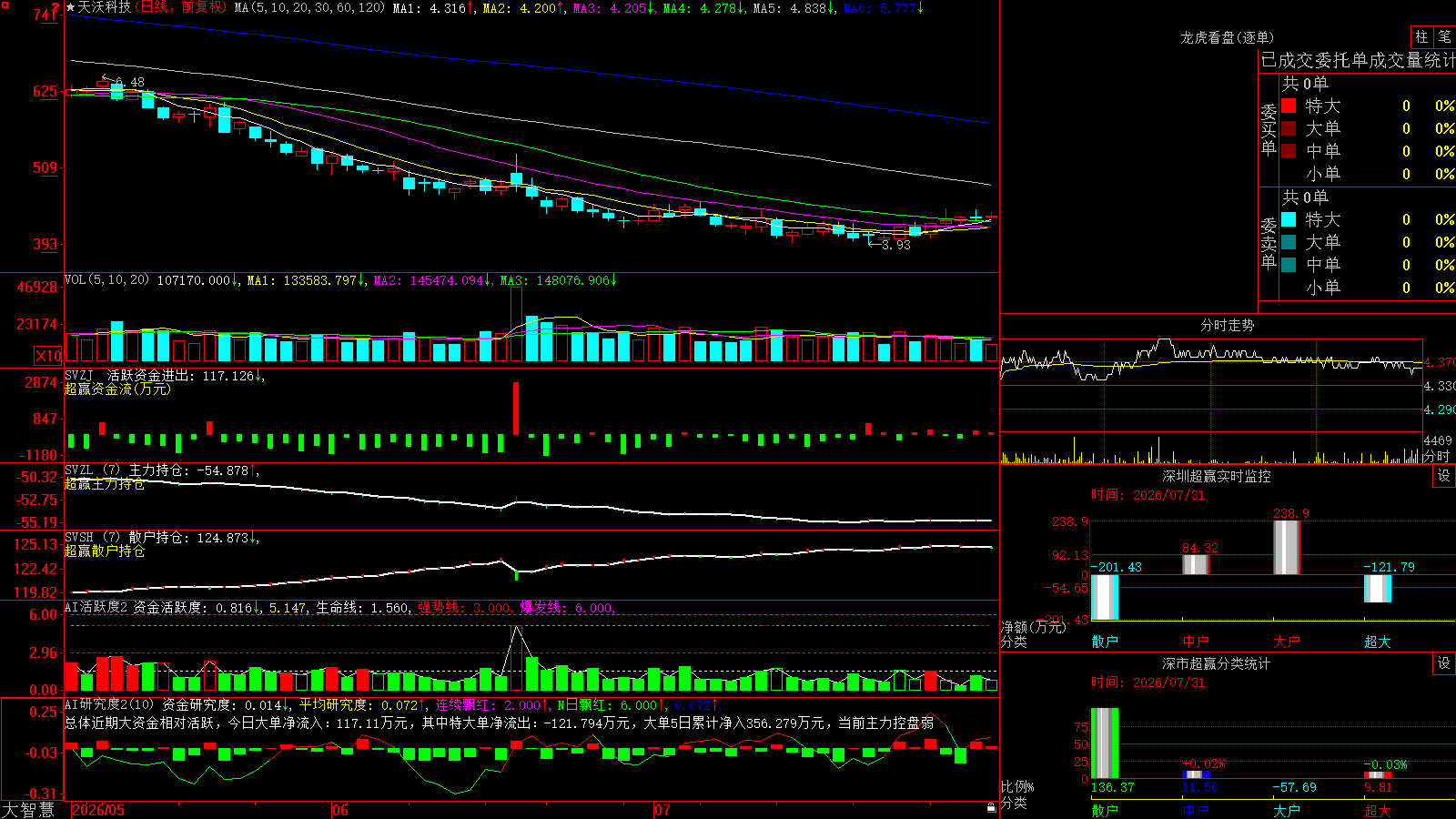Switch to 柱 bar display mode
Screen dimensions: 1456x819
tap(1421, 36)
